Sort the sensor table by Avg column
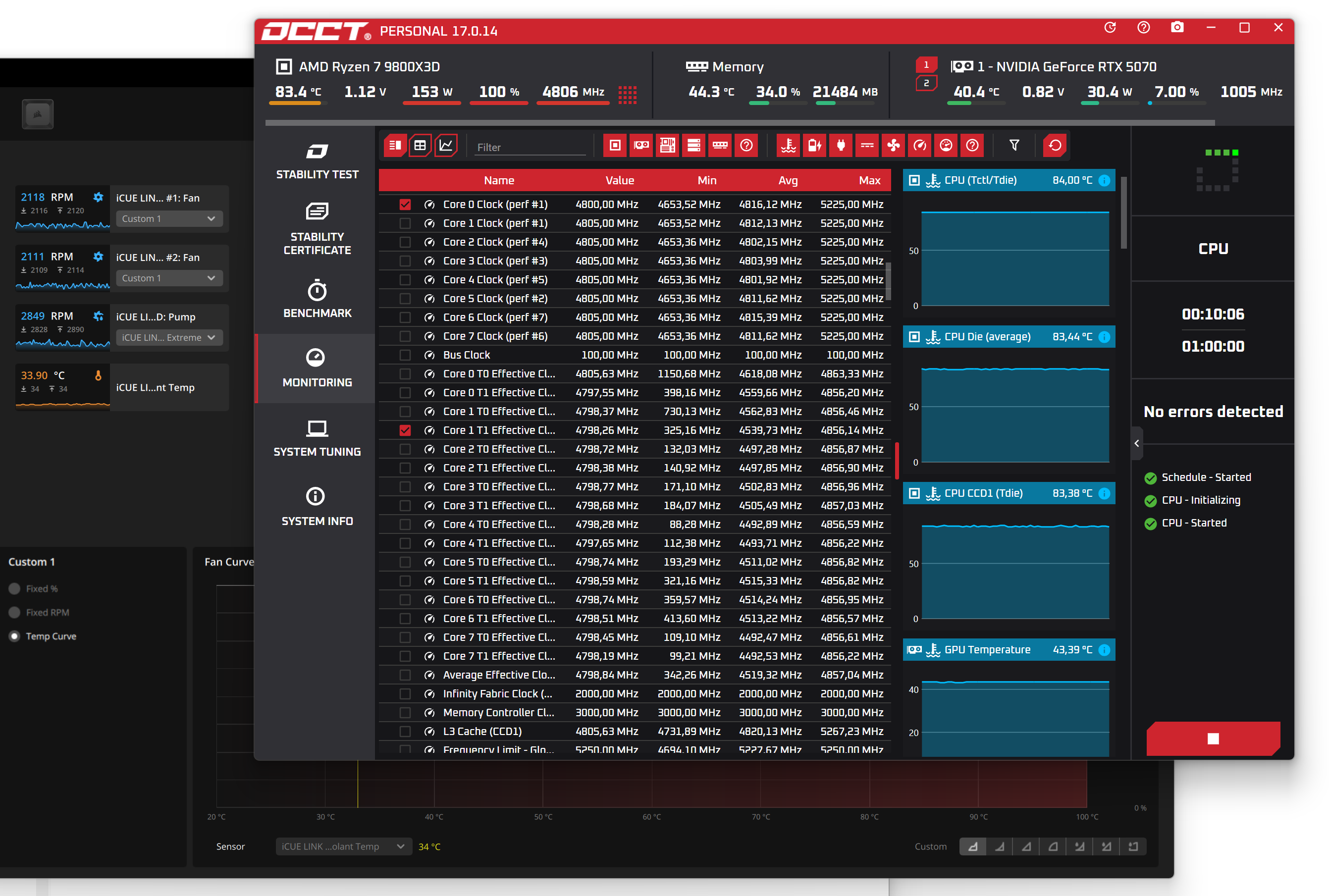 point(788,181)
